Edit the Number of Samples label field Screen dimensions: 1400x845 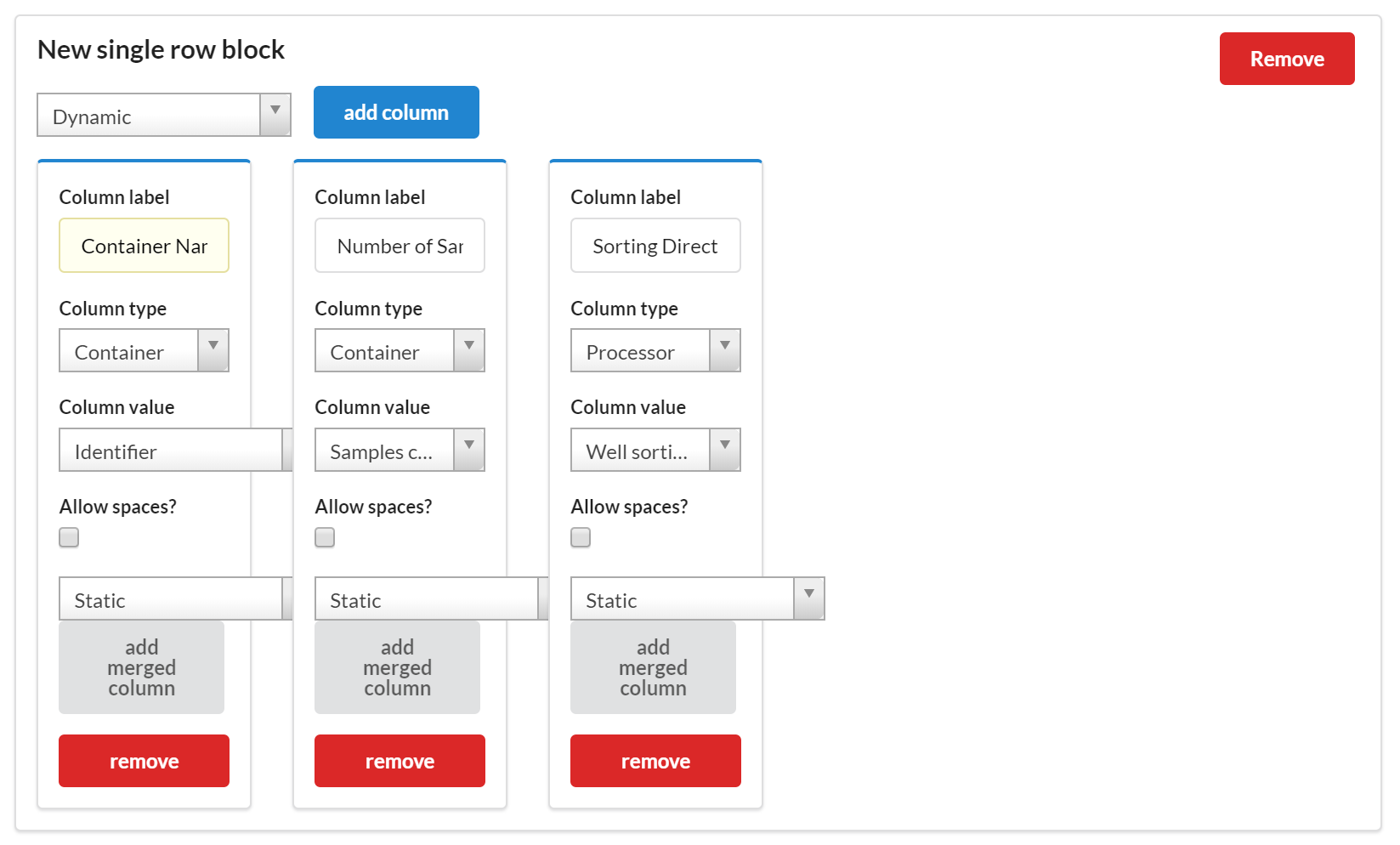(400, 246)
